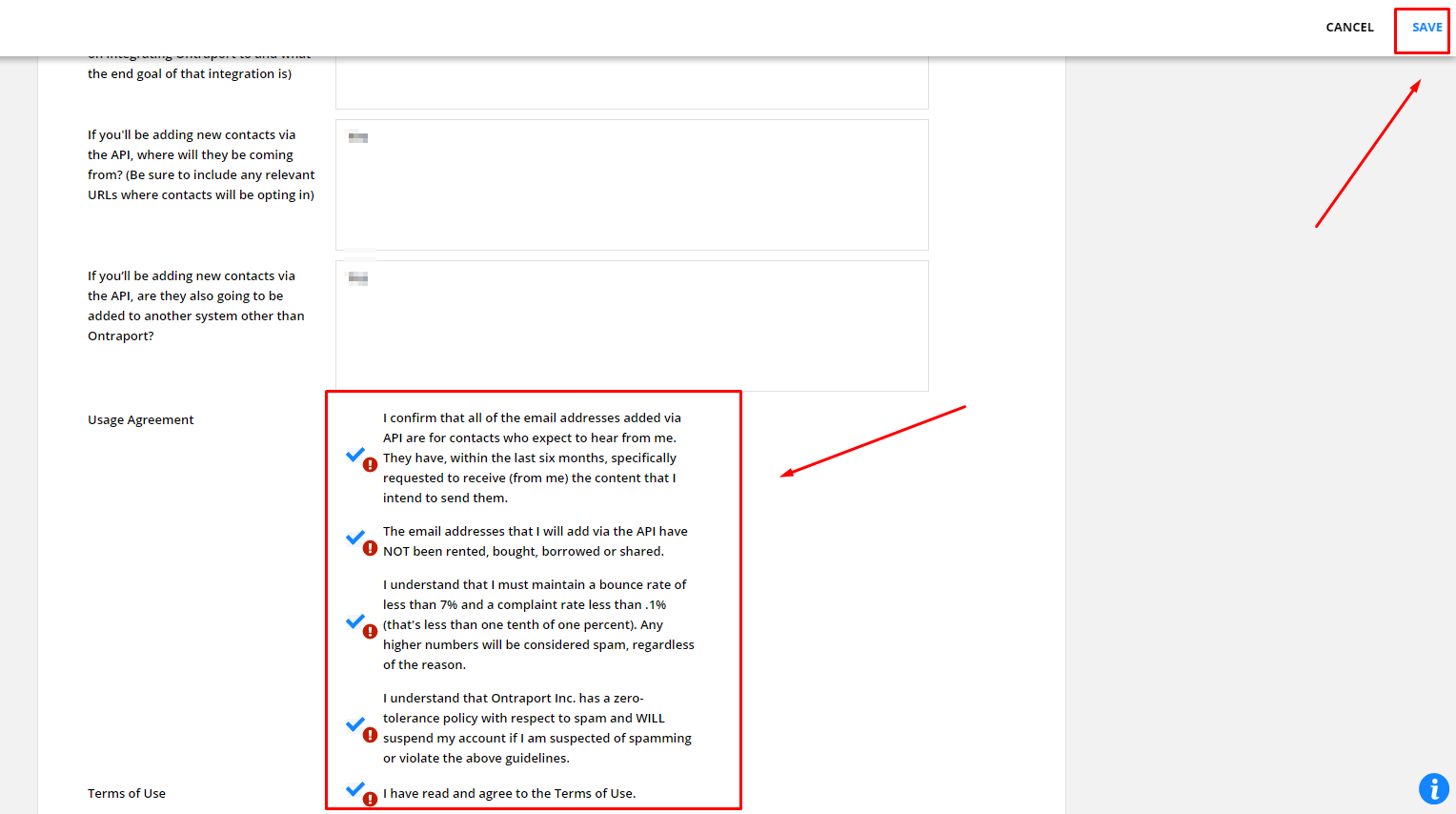Click red error icon beside rented addresses statement
This screenshot has width=1456, height=814.
371,548
